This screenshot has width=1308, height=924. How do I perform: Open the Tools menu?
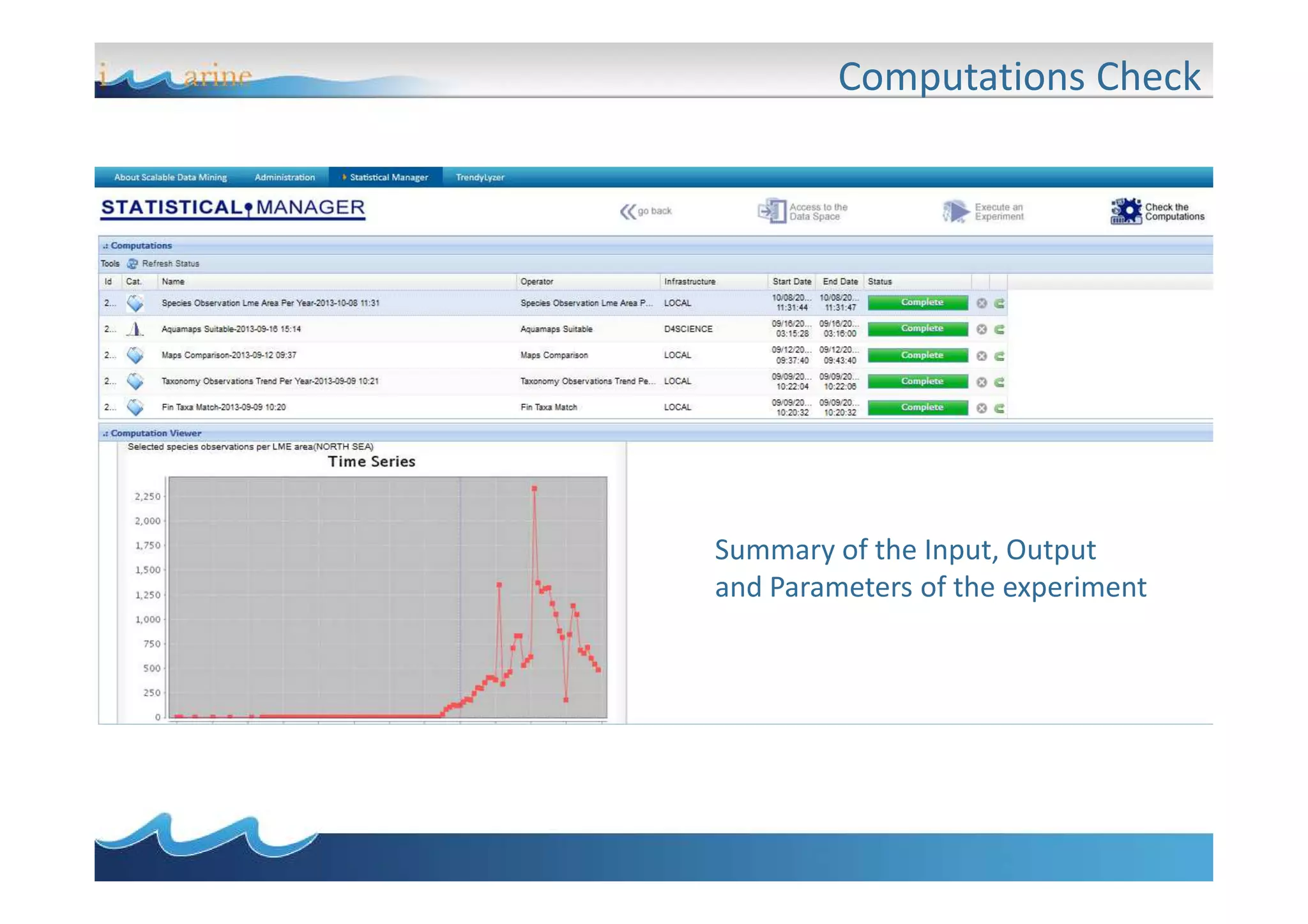coord(110,264)
